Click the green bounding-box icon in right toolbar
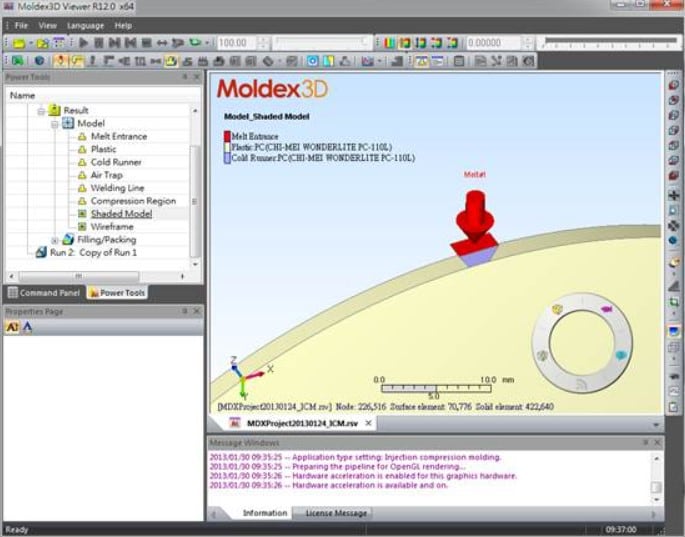 point(674,301)
